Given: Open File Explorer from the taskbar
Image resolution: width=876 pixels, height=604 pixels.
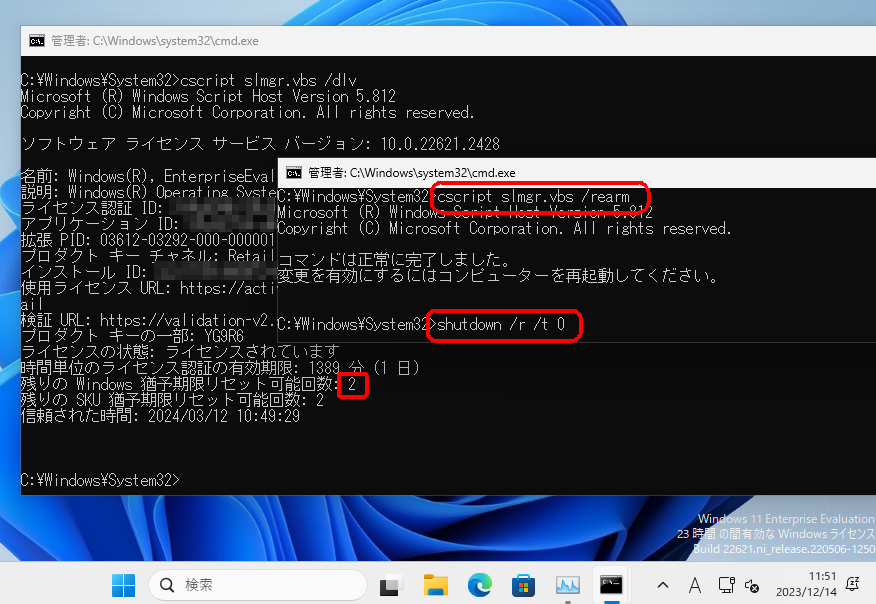Looking at the screenshot, I should coord(436,585).
